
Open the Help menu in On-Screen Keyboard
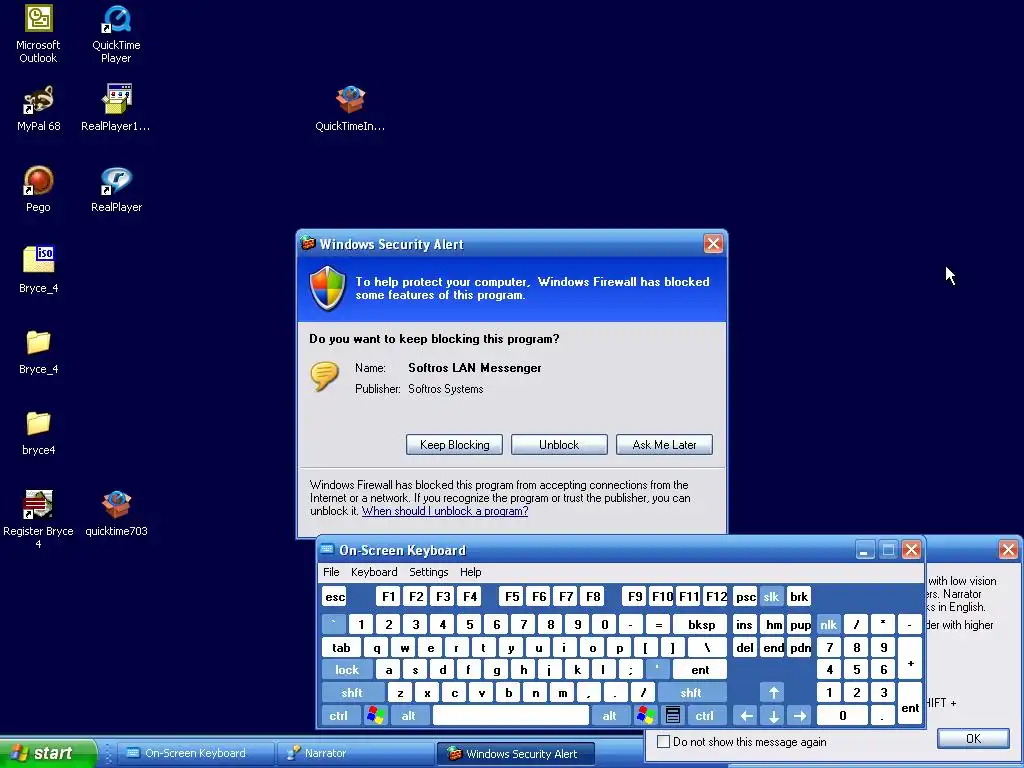click(x=470, y=572)
